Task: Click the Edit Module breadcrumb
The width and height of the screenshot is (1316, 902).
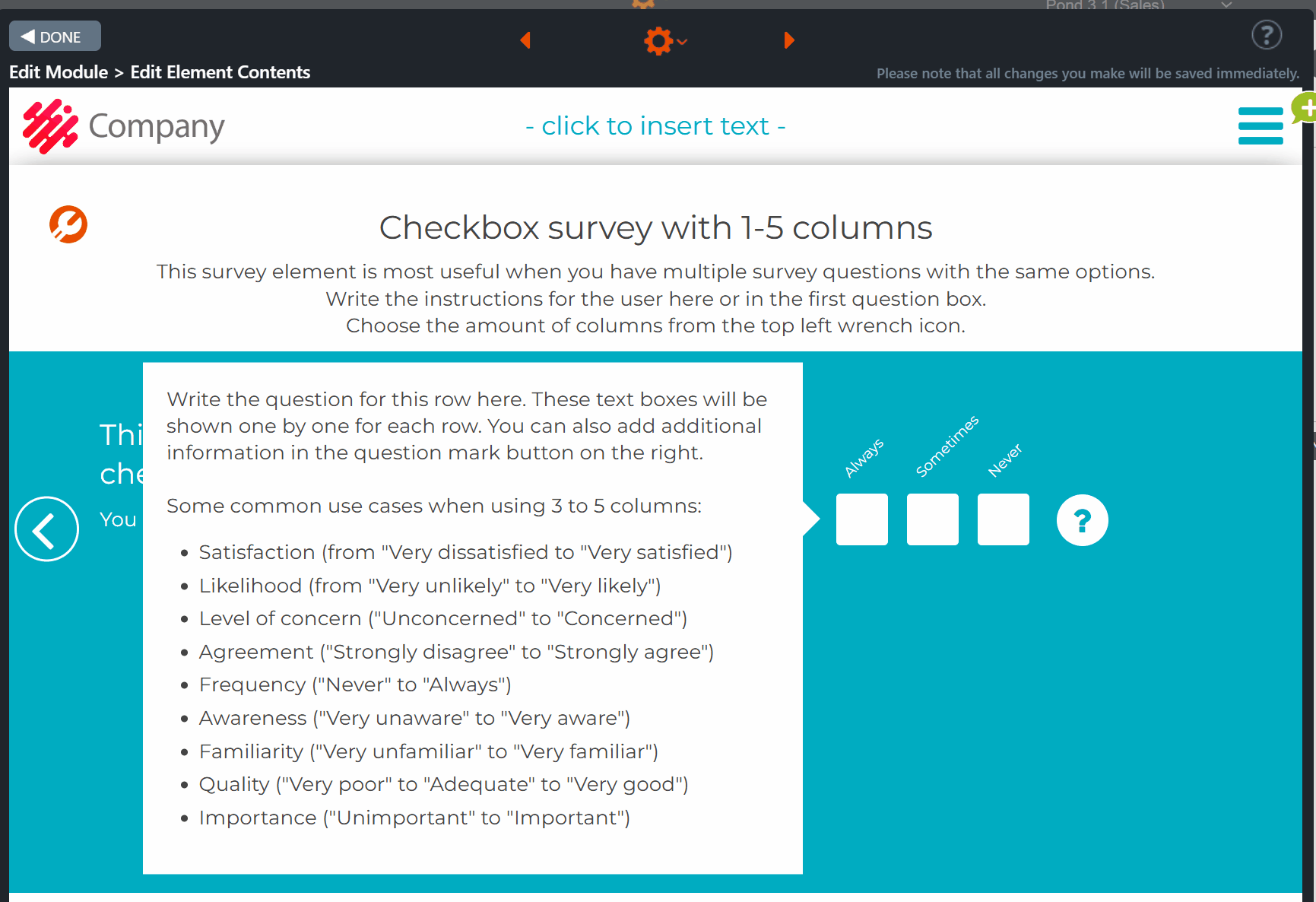Action: [59, 72]
